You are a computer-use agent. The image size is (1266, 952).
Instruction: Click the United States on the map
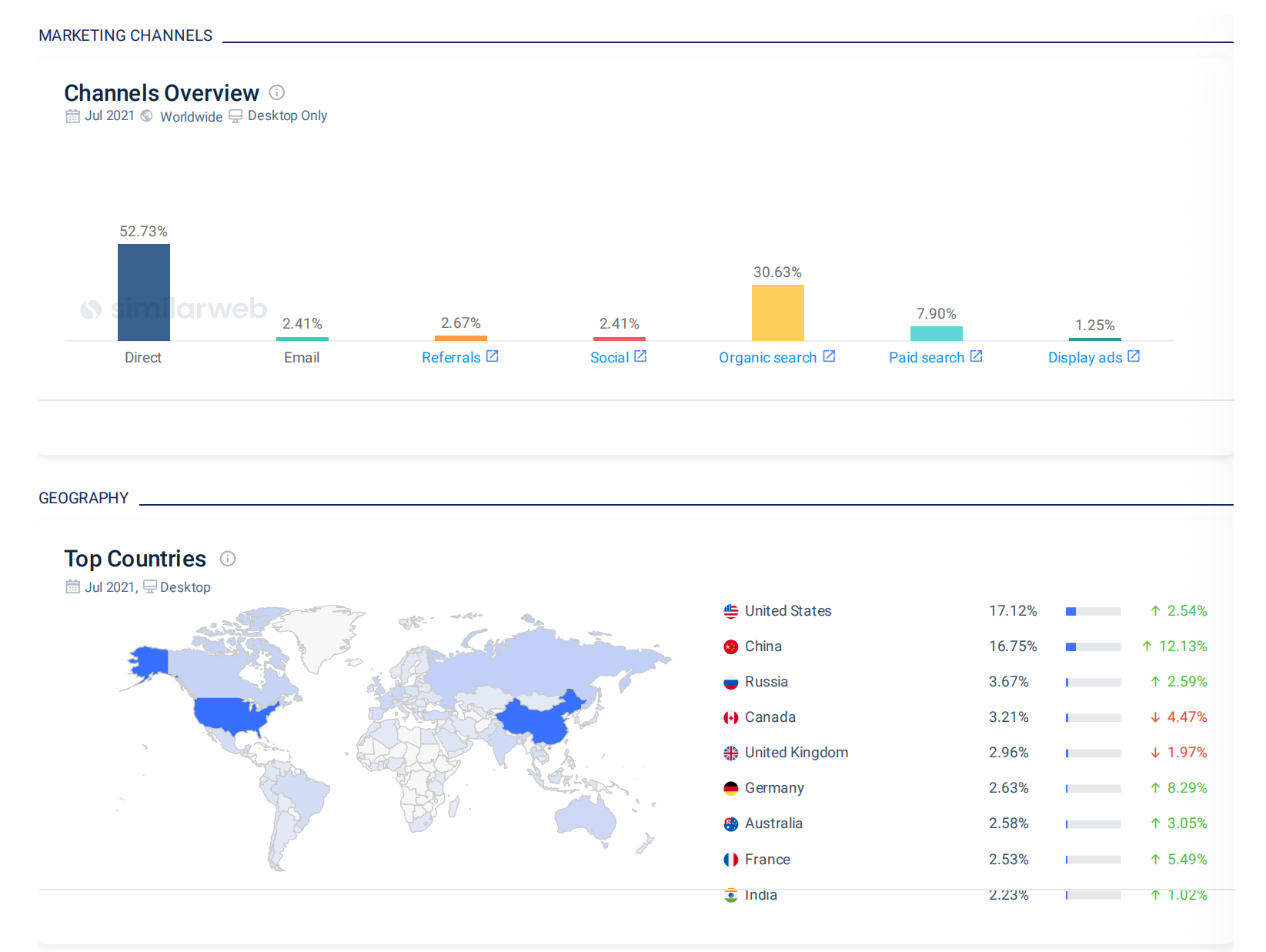[231, 713]
